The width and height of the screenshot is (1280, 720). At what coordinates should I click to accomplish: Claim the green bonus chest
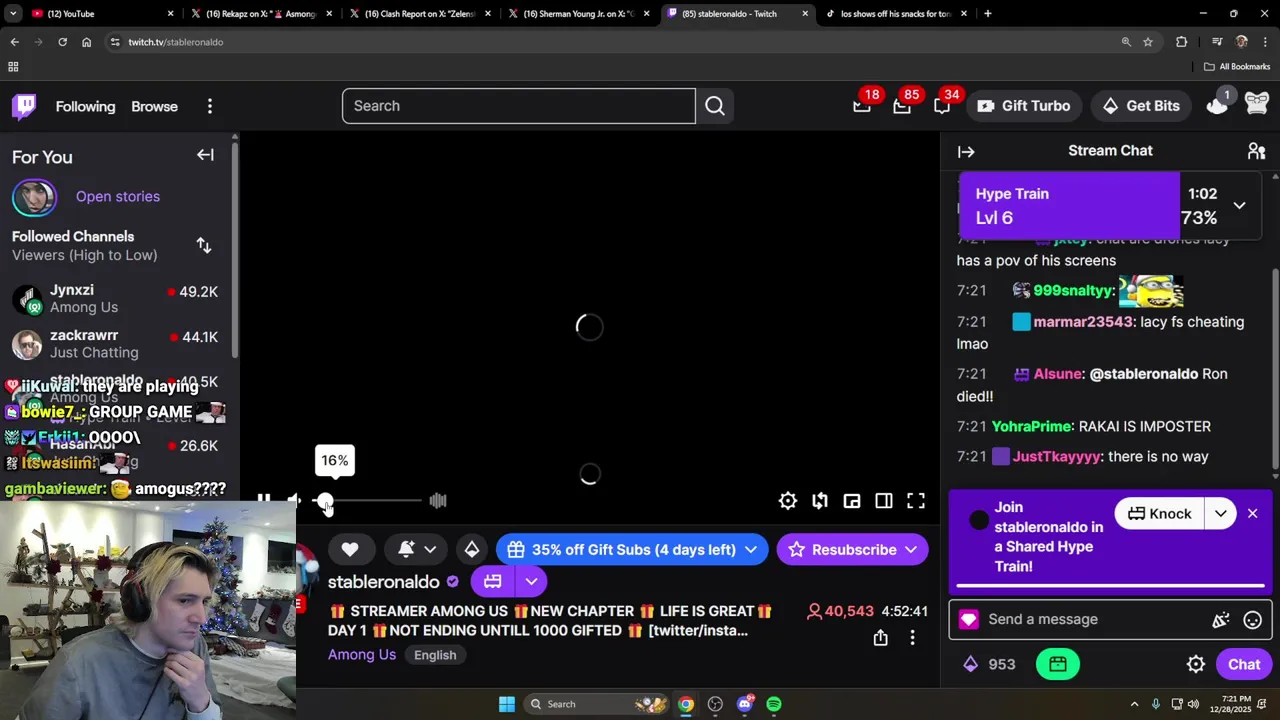click(1058, 665)
